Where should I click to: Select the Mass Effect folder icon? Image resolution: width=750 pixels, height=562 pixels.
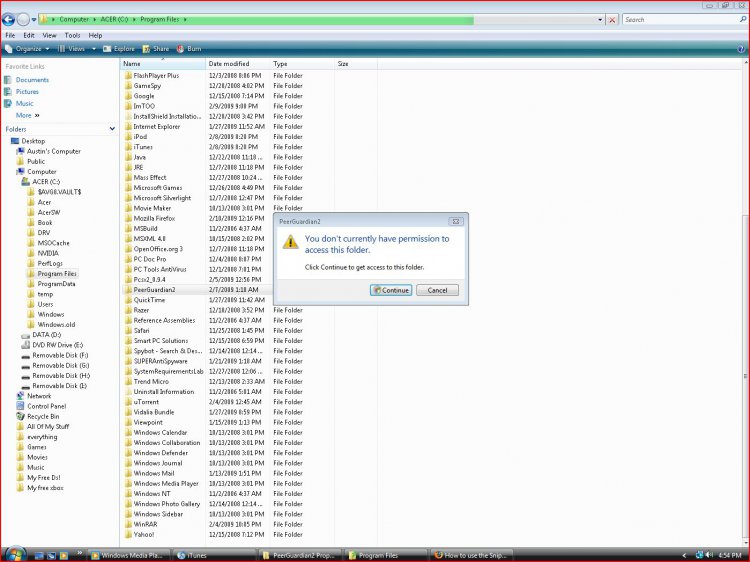coord(128,177)
